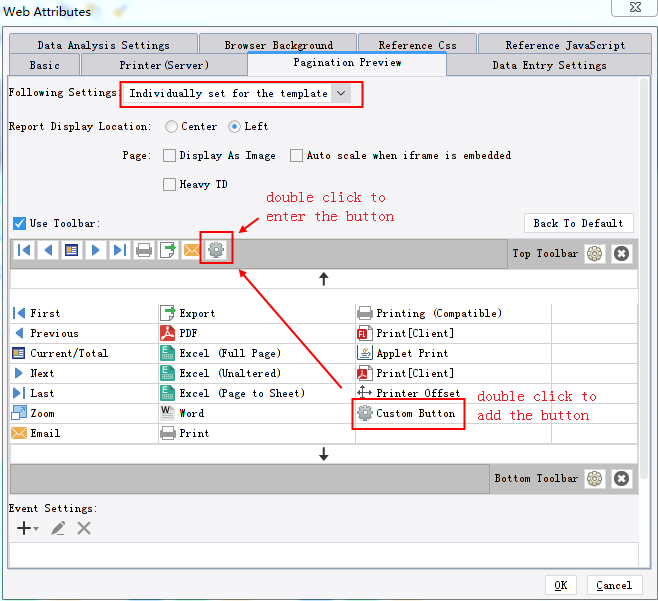This screenshot has height=601, width=658.
Task: Select Excel (Full Page) export option
Action: 257,353
